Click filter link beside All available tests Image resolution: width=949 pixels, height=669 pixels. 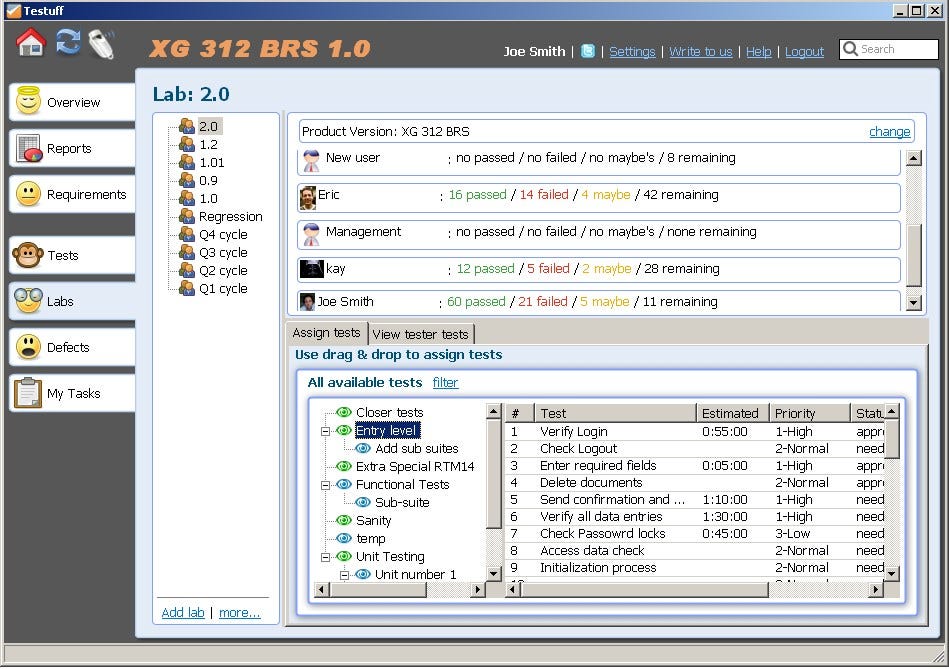(445, 383)
